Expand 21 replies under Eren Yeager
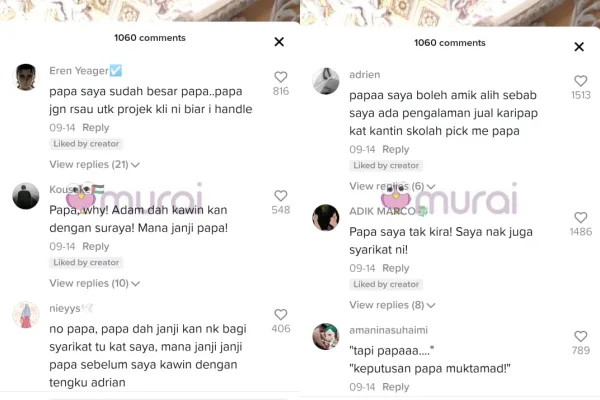Image resolution: width=600 pixels, height=400 pixels. point(94,165)
